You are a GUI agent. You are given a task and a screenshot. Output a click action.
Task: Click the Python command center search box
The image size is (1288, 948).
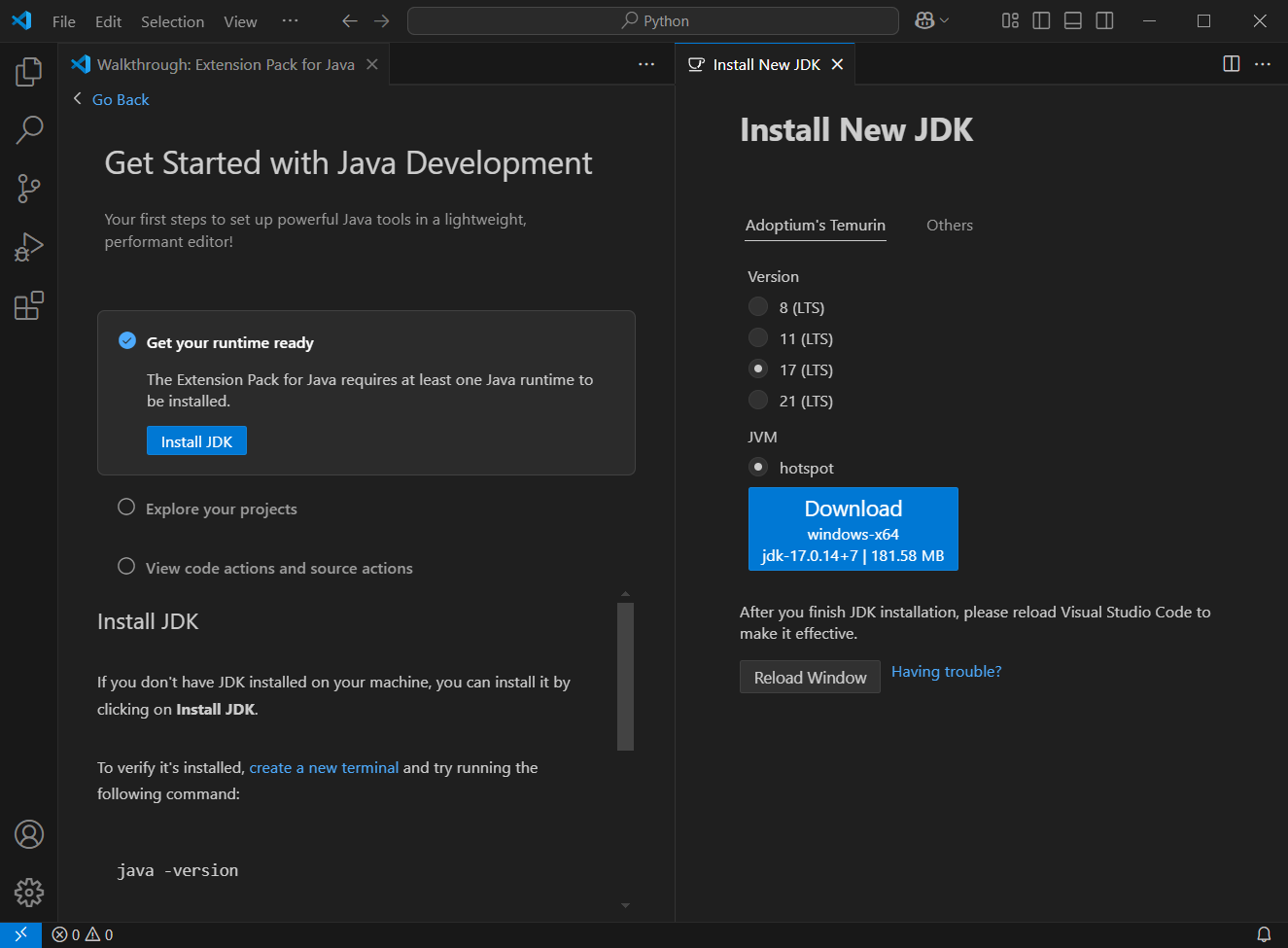point(653,20)
